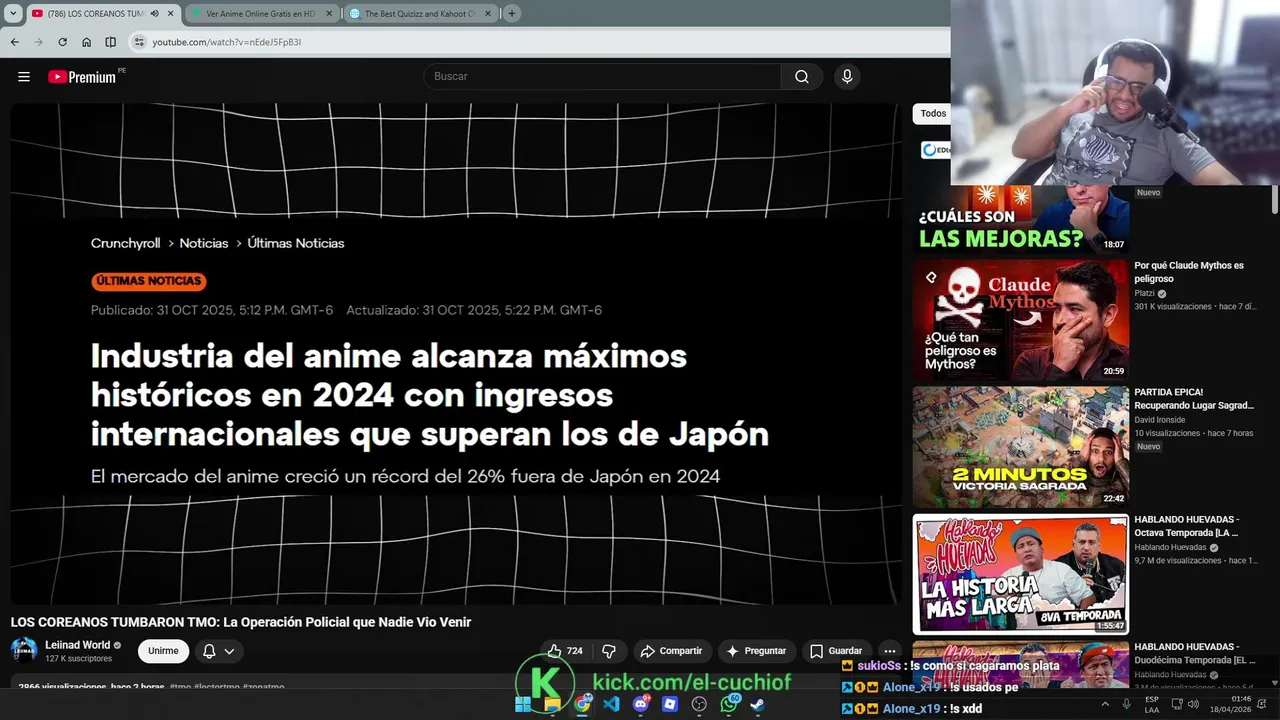Open 'Por qué Claude Mythos es peligroso' title
1280x720 pixels.
coord(1189,272)
